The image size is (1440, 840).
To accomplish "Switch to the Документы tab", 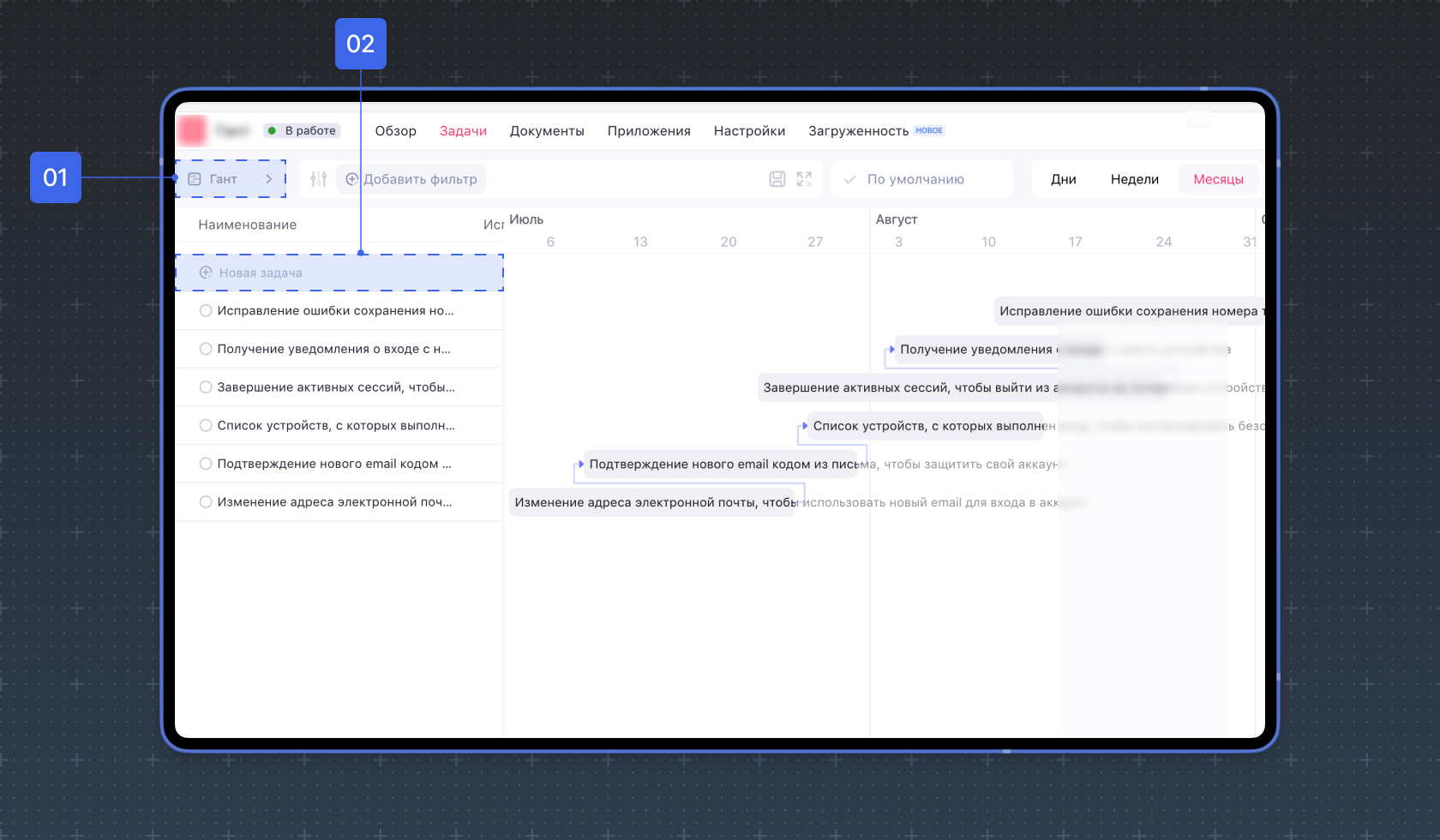I will click(x=547, y=131).
